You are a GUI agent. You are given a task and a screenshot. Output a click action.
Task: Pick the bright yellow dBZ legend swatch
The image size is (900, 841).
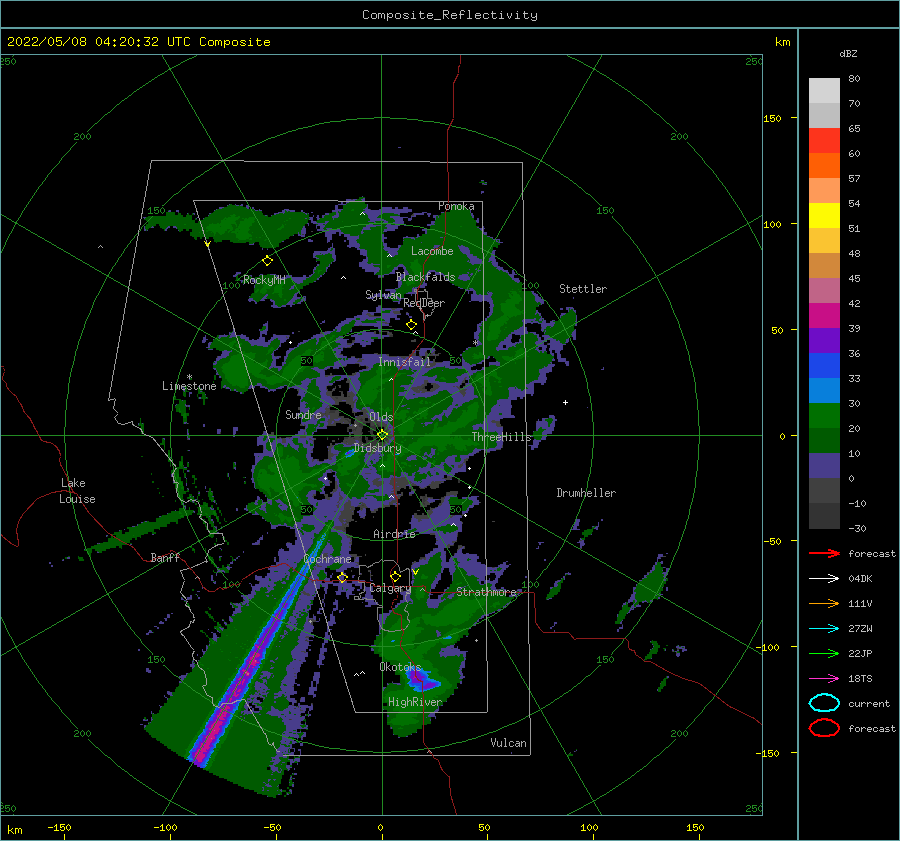(x=824, y=216)
